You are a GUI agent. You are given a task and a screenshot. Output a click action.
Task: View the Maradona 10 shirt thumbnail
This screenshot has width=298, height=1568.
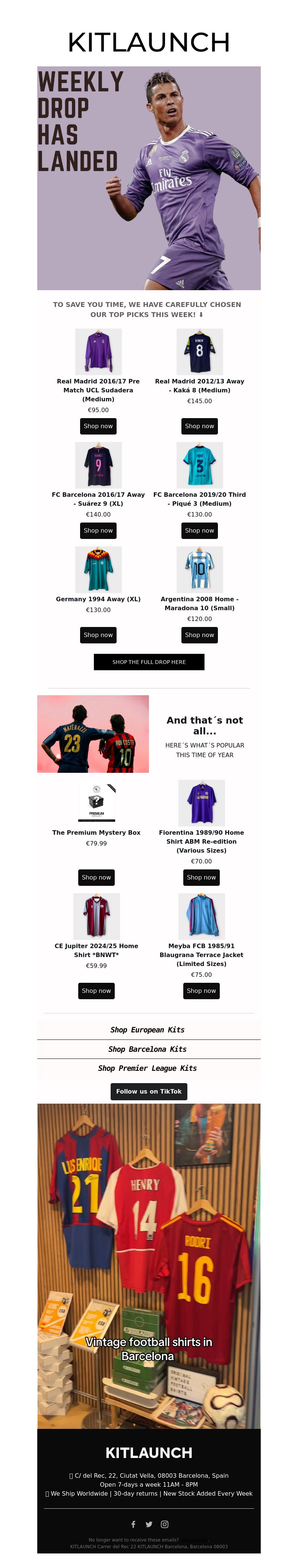200,569
